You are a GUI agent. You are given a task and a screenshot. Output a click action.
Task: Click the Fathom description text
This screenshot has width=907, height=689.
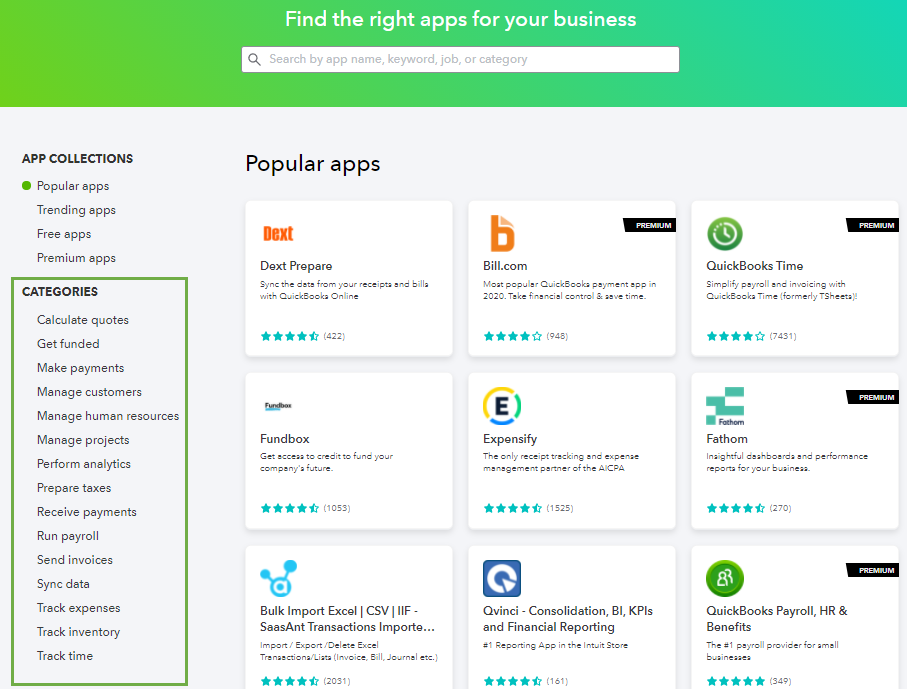click(787, 462)
